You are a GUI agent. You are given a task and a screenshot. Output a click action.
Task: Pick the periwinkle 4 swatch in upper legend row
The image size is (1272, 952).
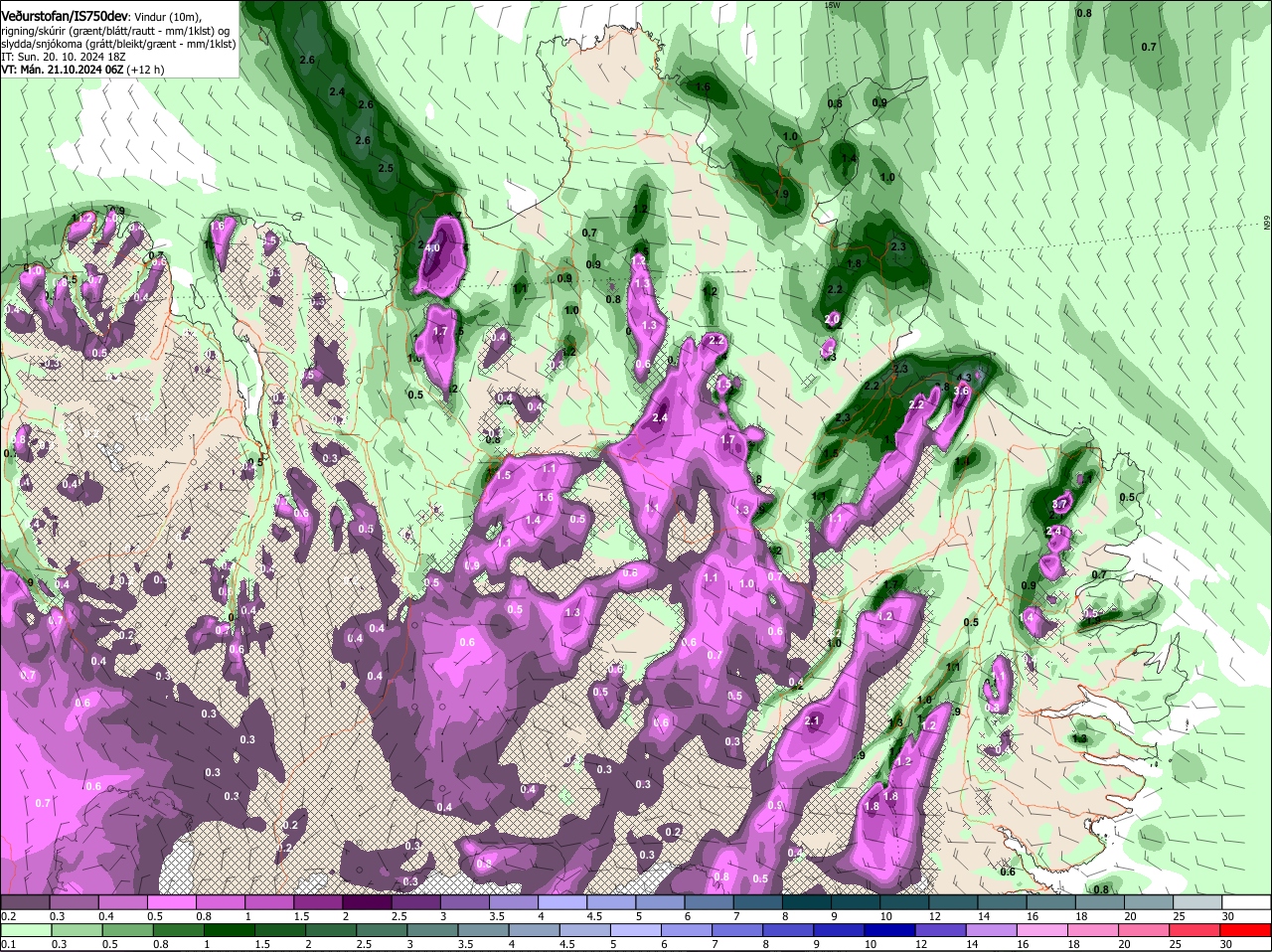(x=562, y=901)
